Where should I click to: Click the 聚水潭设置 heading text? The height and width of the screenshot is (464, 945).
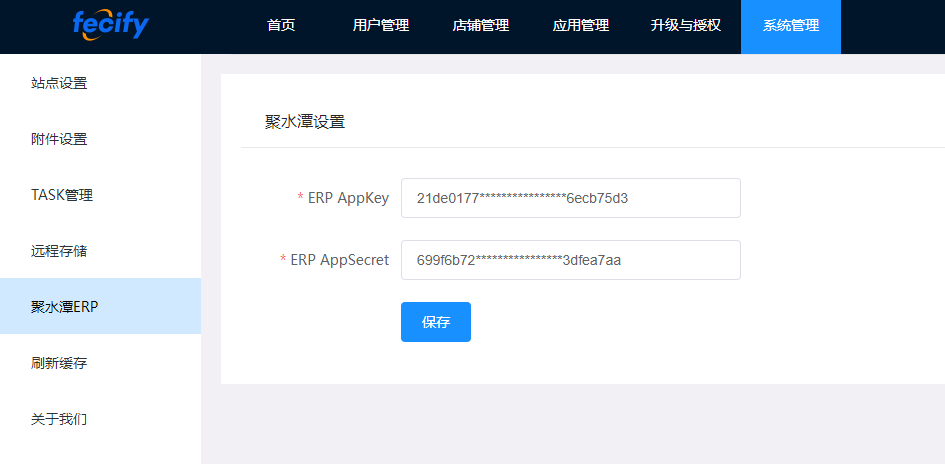click(305, 122)
